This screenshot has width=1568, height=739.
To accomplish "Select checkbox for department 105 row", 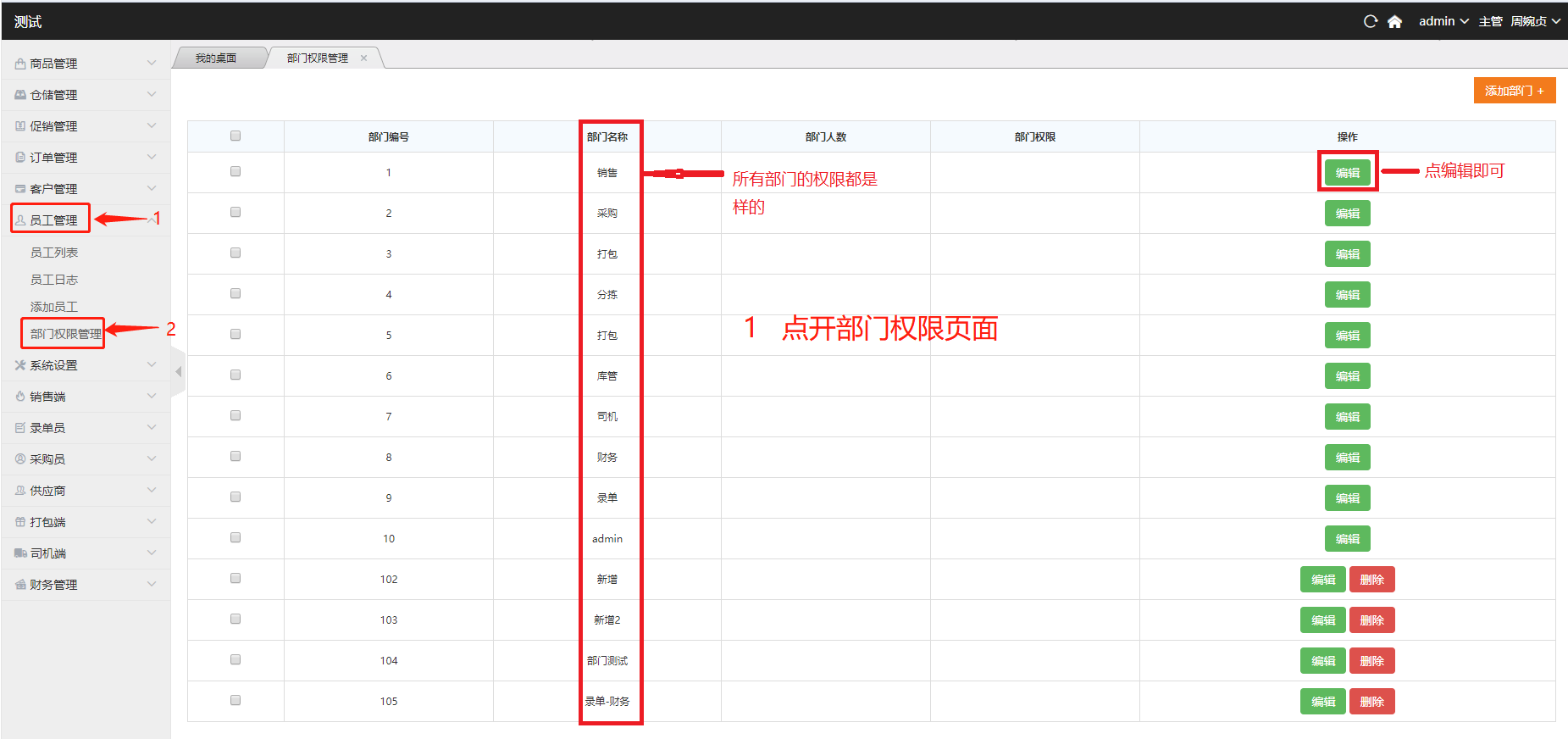I will 235,700.
